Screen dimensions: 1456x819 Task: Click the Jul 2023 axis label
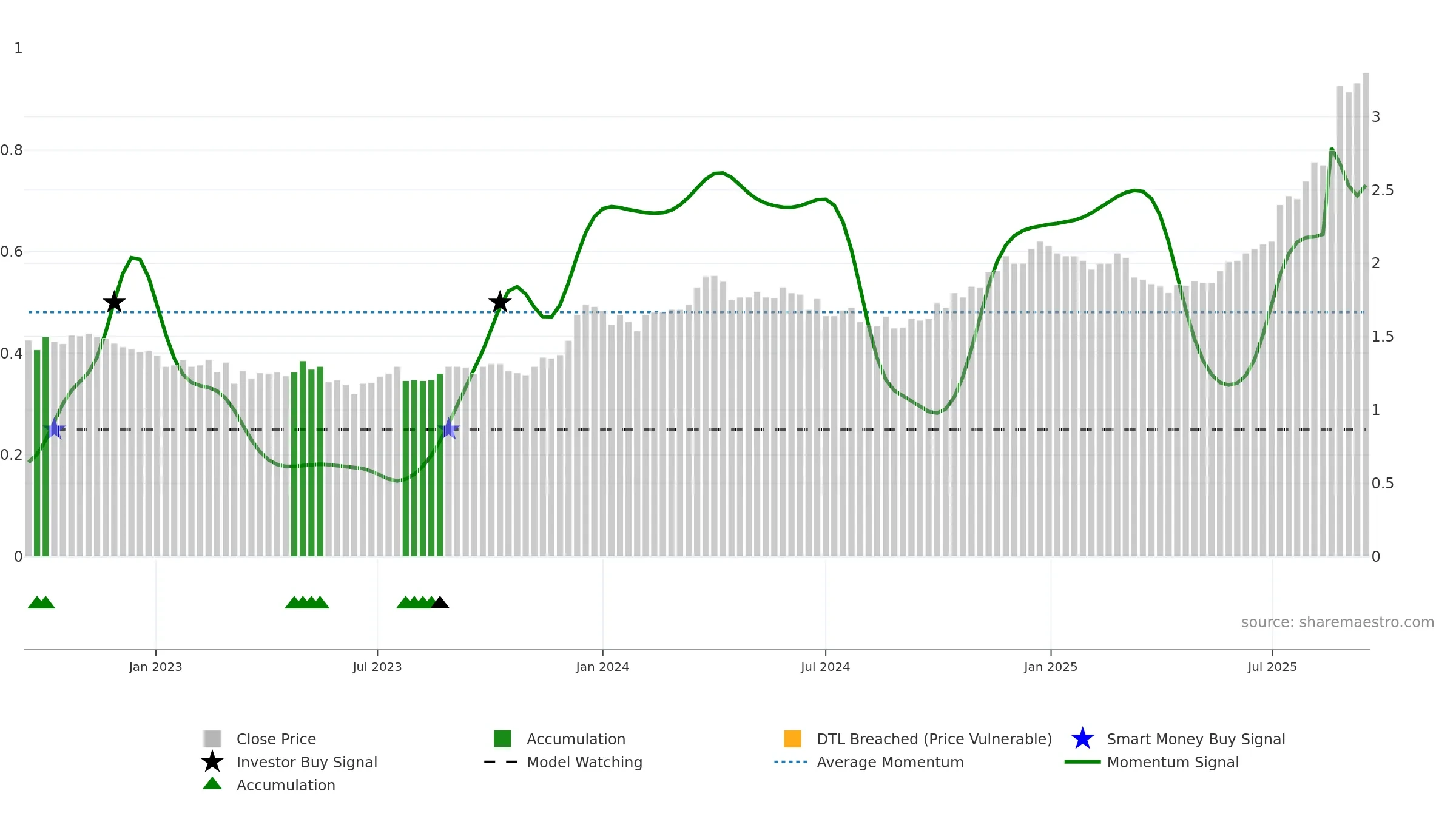[x=377, y=667]
